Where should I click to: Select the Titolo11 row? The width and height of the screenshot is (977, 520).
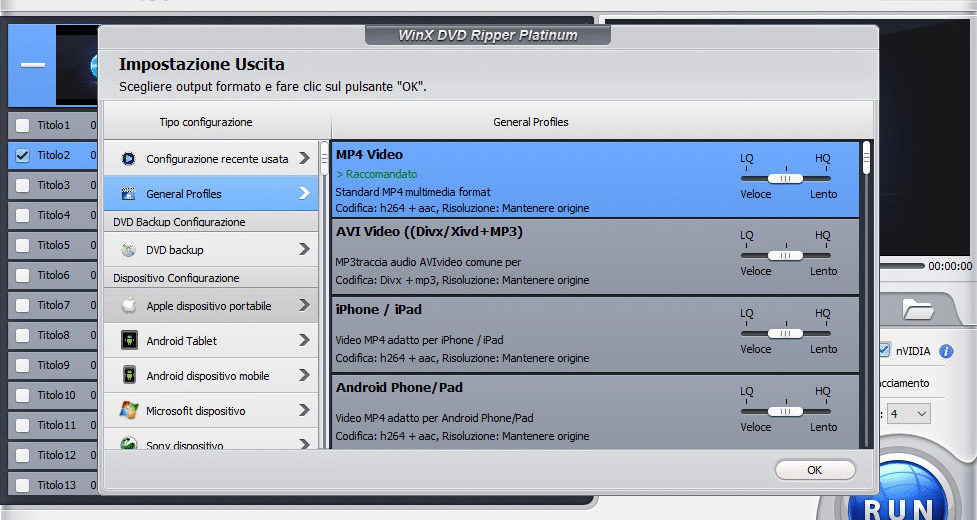pos(52,425)
